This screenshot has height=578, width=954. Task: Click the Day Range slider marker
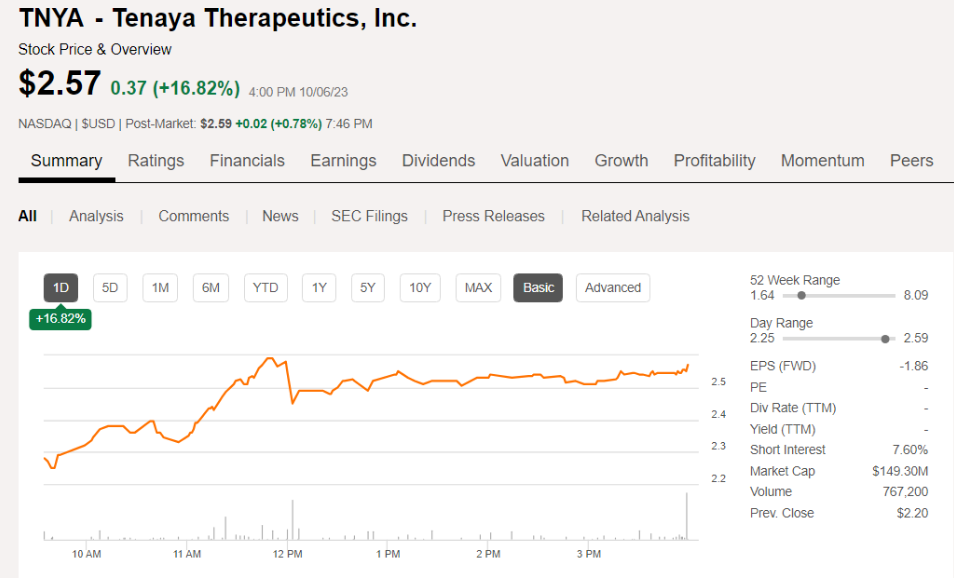(885, 339)
